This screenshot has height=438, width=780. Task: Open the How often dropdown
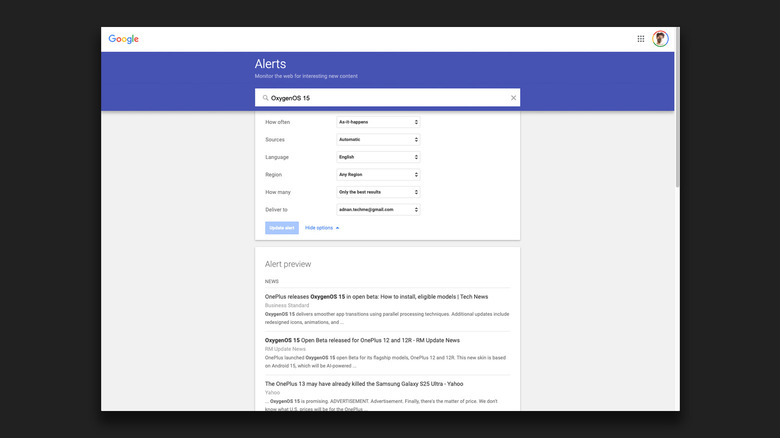point(378,122)
